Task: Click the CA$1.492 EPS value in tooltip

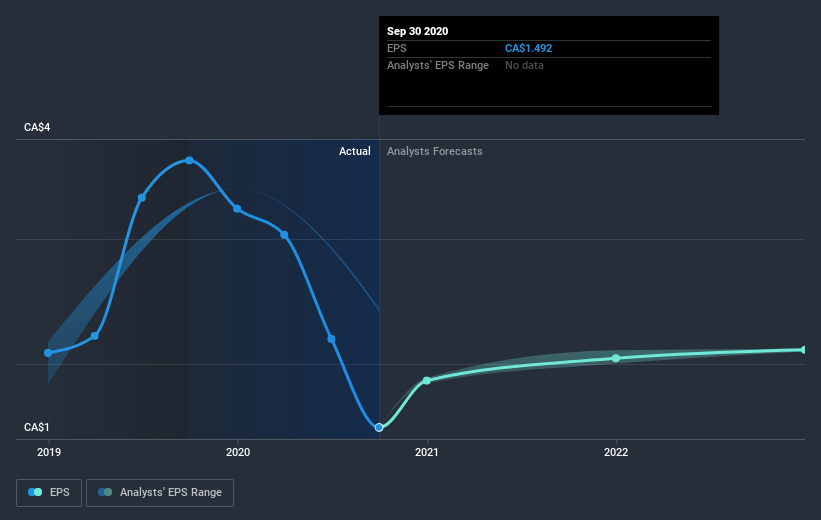Action: pos(528,48)
